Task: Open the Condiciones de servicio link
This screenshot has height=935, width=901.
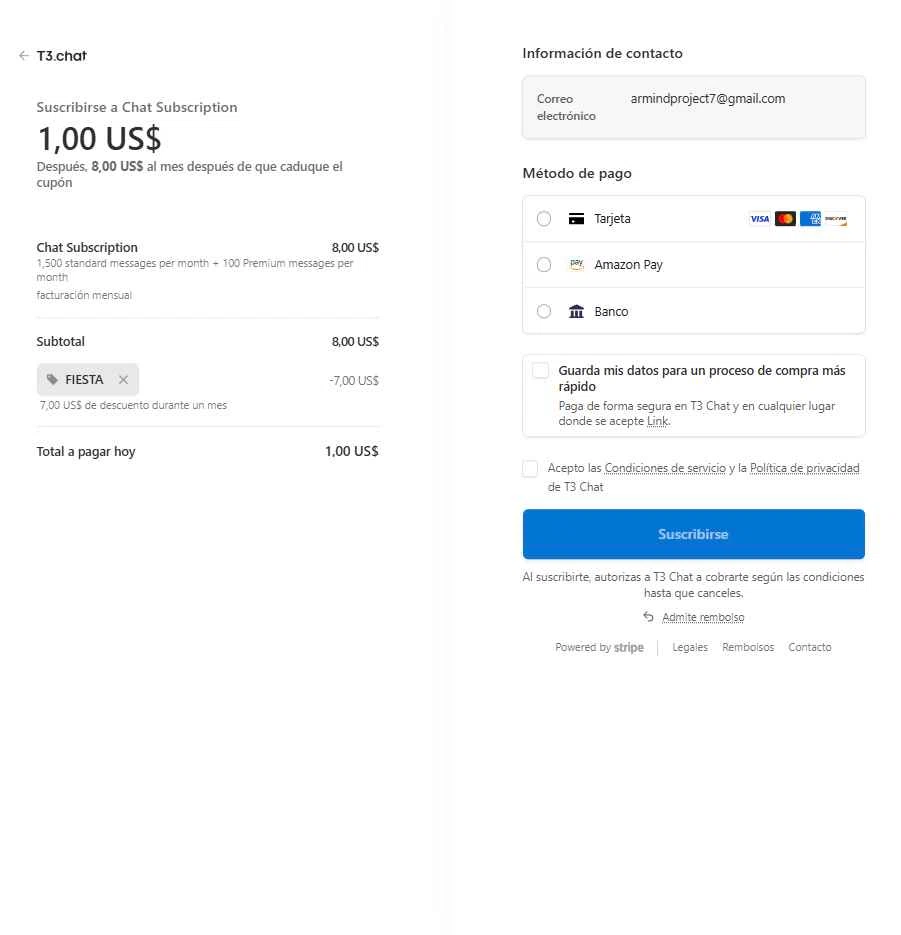Action: pyautogui.click(x=665, y=468)
